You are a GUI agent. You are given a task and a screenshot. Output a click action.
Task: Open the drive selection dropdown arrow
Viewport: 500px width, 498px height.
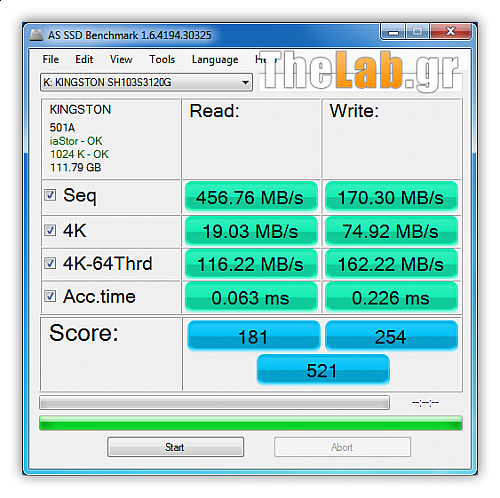(x=245, y=82)
